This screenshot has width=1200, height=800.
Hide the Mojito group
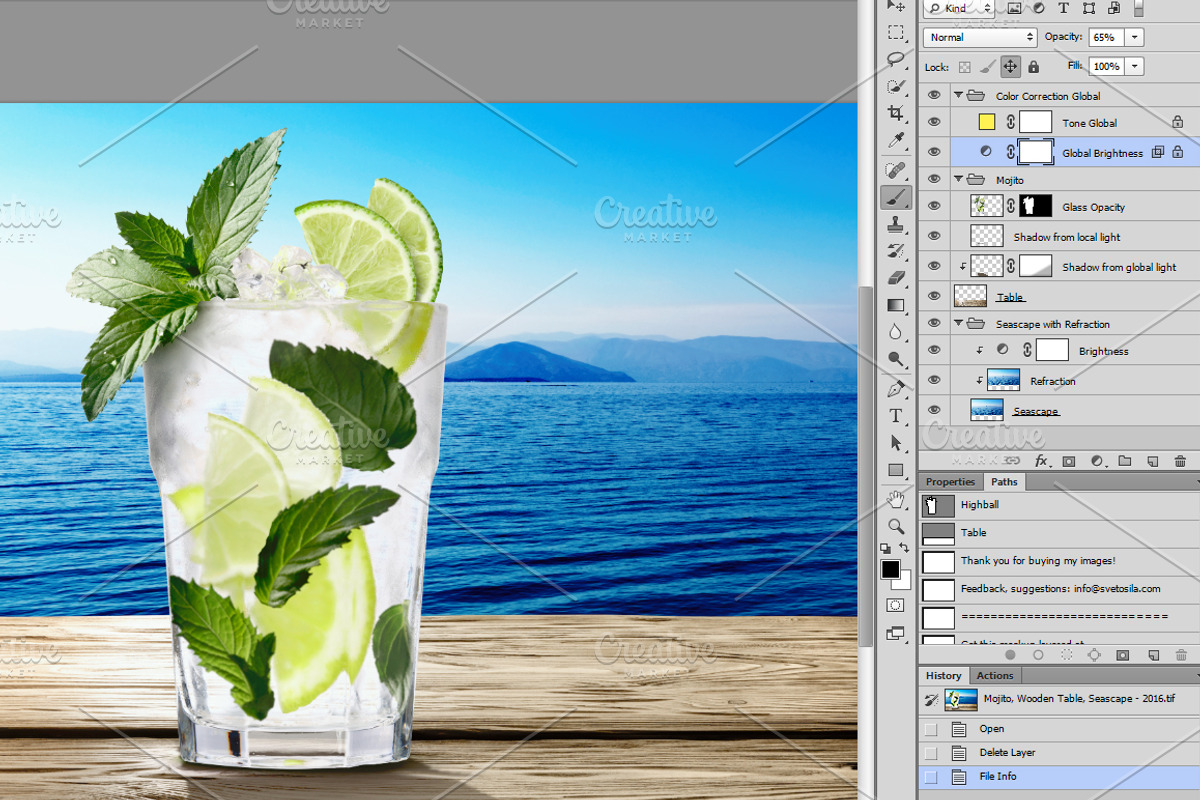coord(934,179)
